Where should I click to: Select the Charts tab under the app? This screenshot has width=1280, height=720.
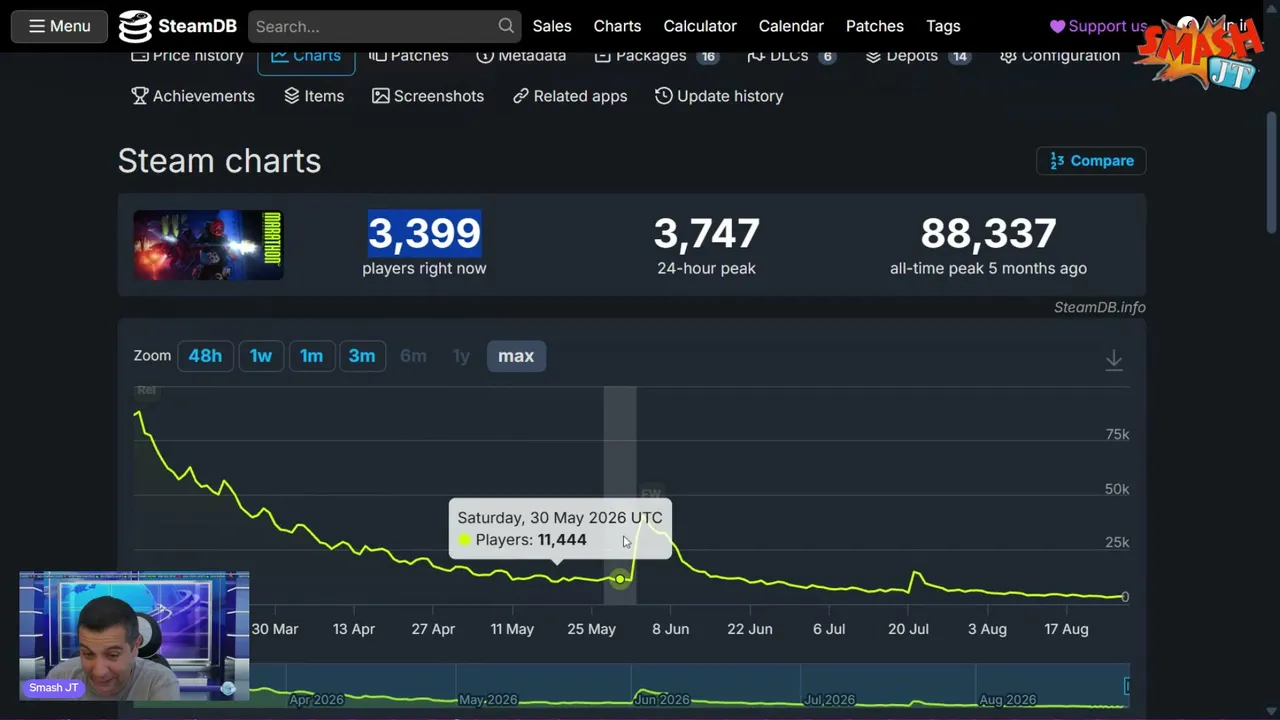(x=306, y=57)
